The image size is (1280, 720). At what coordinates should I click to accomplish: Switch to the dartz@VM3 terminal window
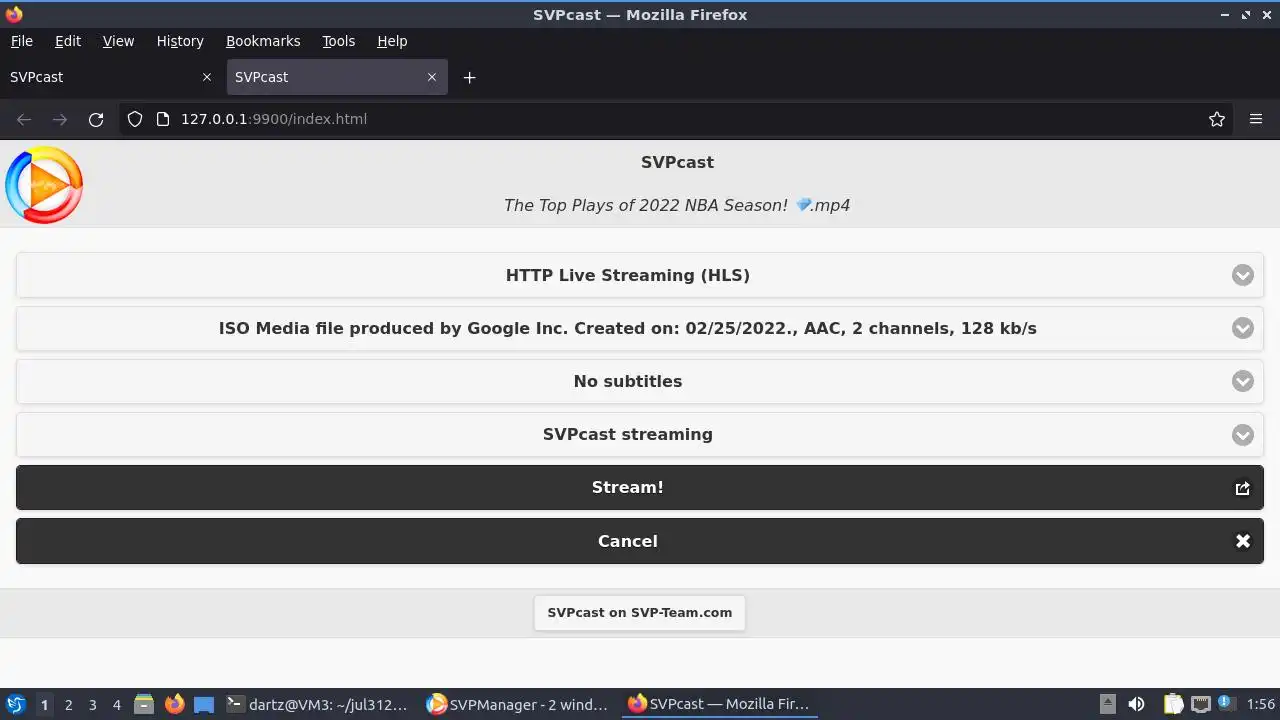317,704
